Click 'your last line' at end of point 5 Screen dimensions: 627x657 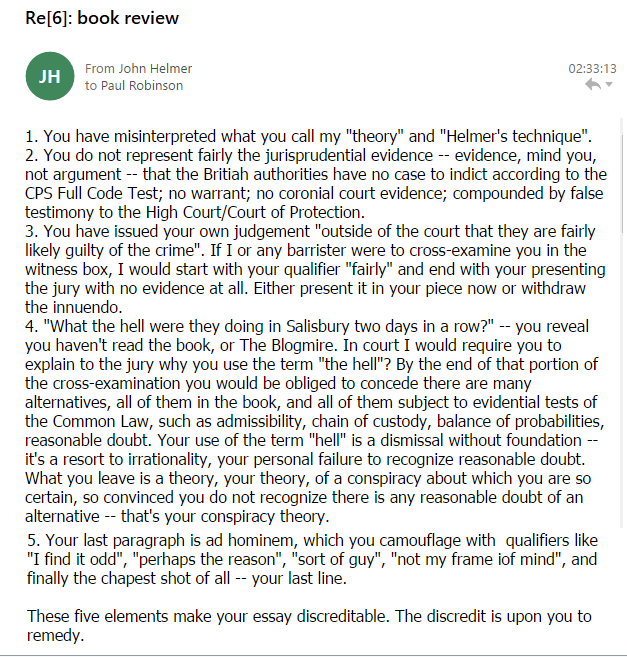(299, 578)
